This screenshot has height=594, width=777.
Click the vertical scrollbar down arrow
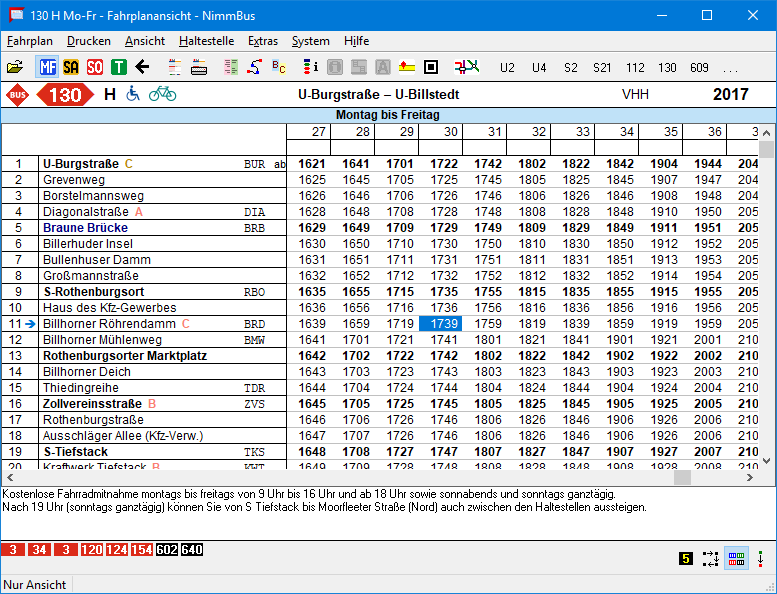click(767, 460)
